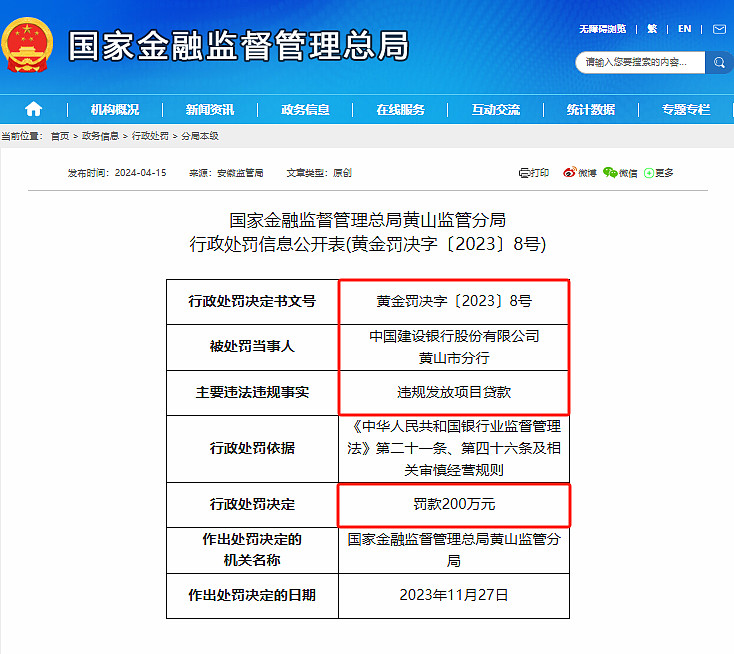
Task: Select source text 安徽监管局
Action: pyautogui.click(x=240, y=173)
